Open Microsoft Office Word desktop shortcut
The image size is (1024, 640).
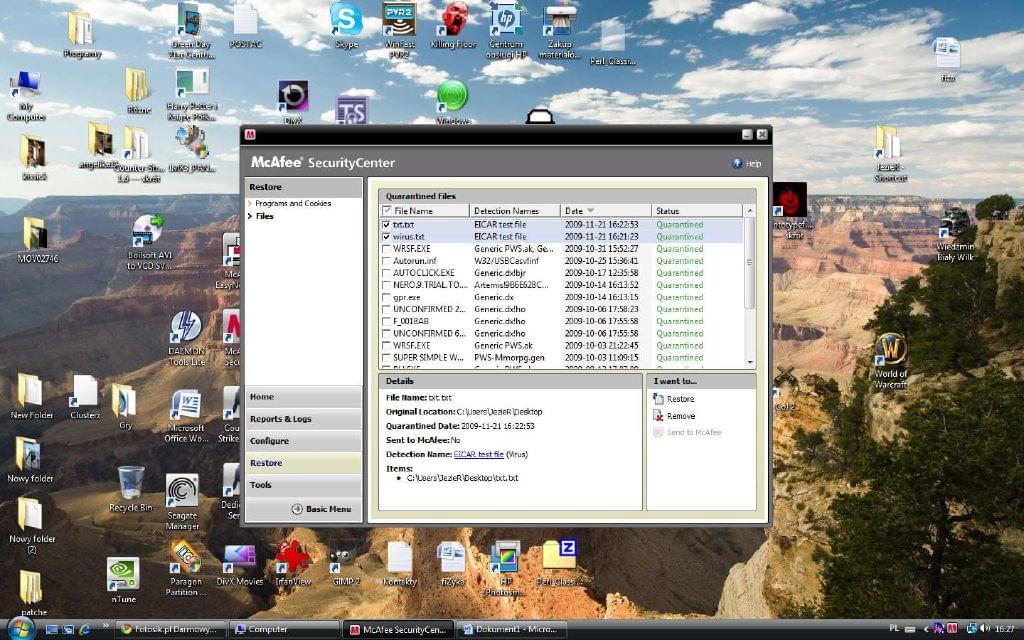185,416
